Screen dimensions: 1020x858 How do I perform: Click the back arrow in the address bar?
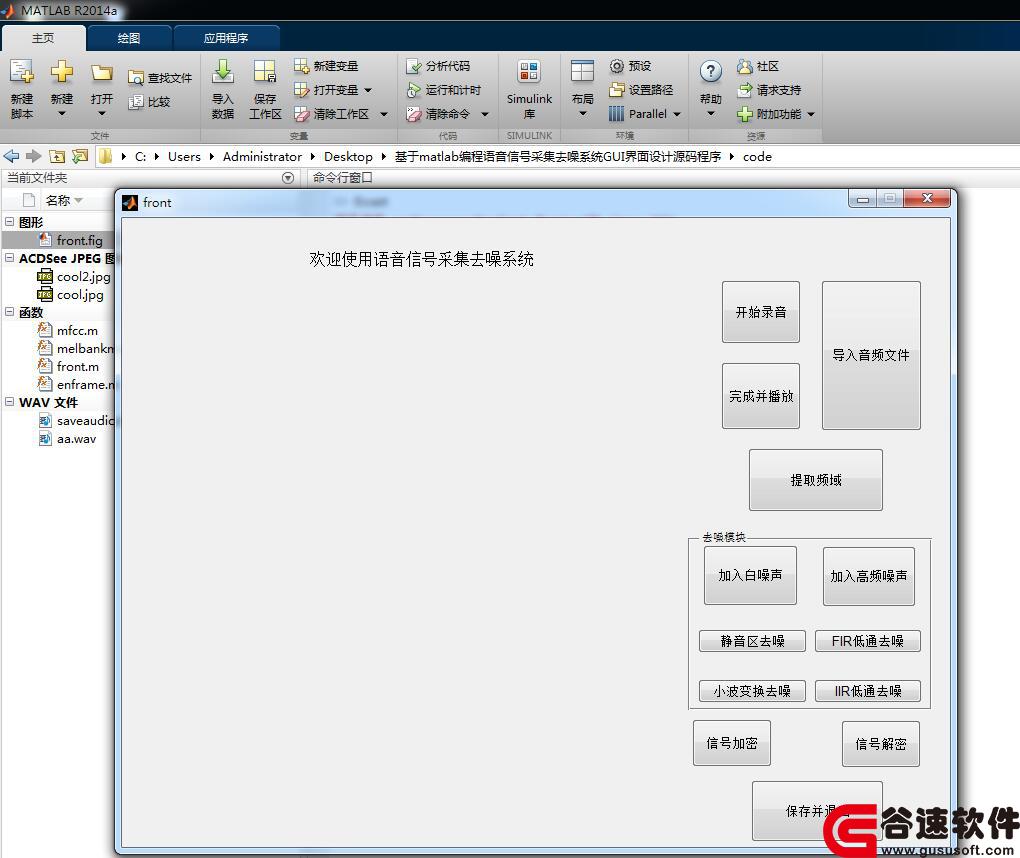[11, 156]
